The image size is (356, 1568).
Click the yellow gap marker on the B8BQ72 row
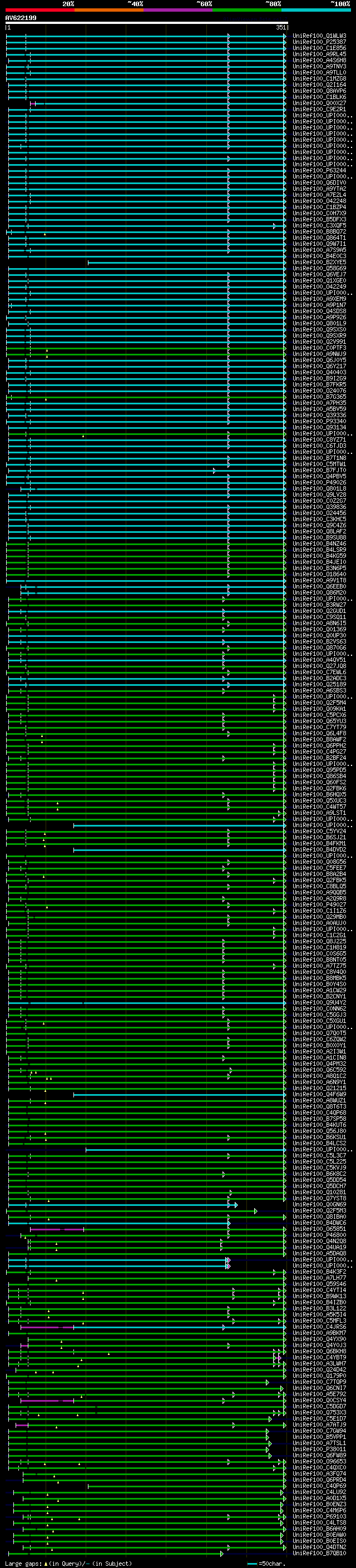[x=44, y=233]
